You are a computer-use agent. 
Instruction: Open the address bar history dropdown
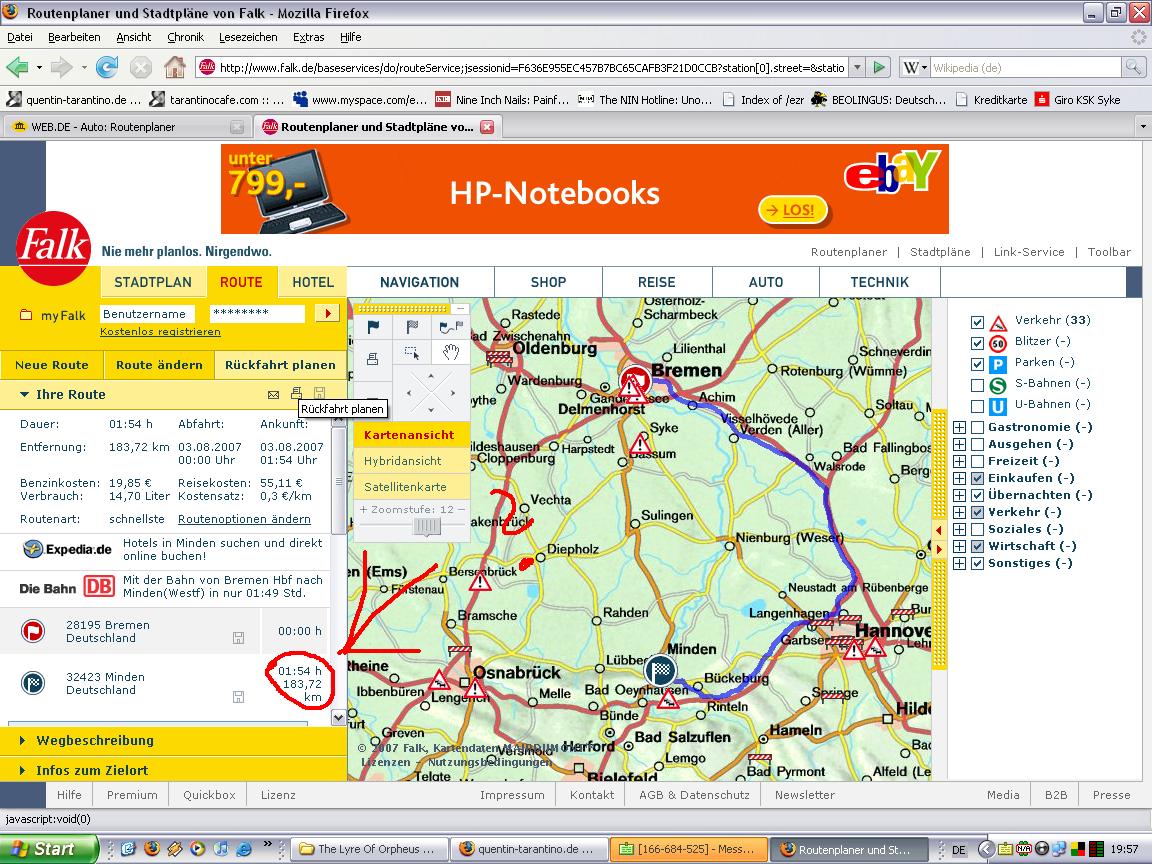tap(857, 68)
